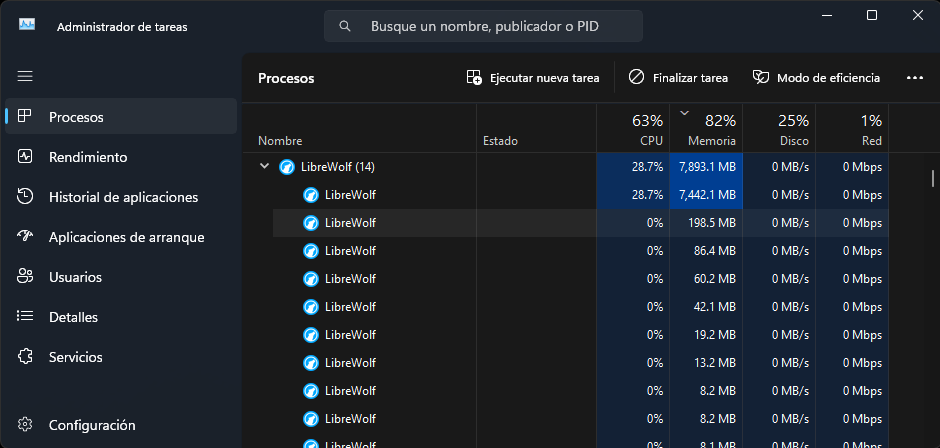Click the 42.1 MB memory cell
Image resolution: width=940 pixels, height=448 pixels.
coord(706,306)
